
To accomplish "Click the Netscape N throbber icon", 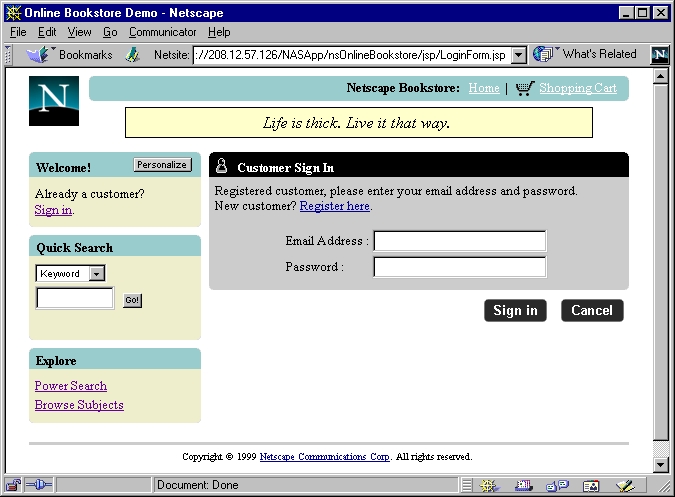I will click(x=660, y=55).
